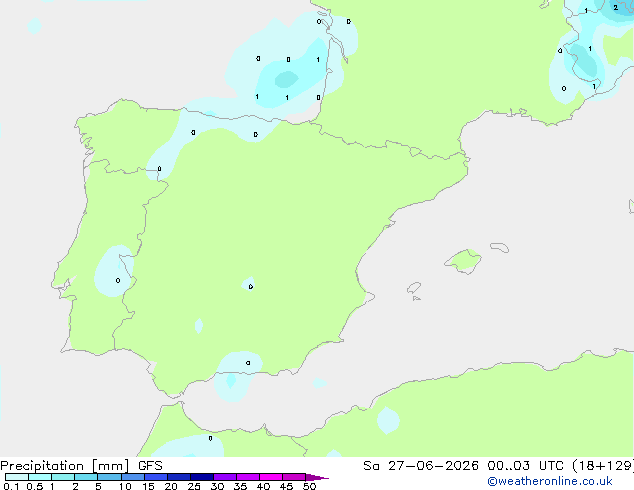The image size is (634, 490).
Task: Select the 0.5–1 mm legend swatch
Action: (x=40, y=477)
